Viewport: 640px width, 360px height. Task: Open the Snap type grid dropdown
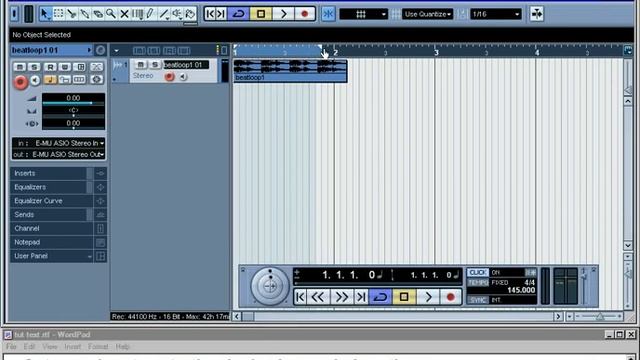[x=363, y=14]
